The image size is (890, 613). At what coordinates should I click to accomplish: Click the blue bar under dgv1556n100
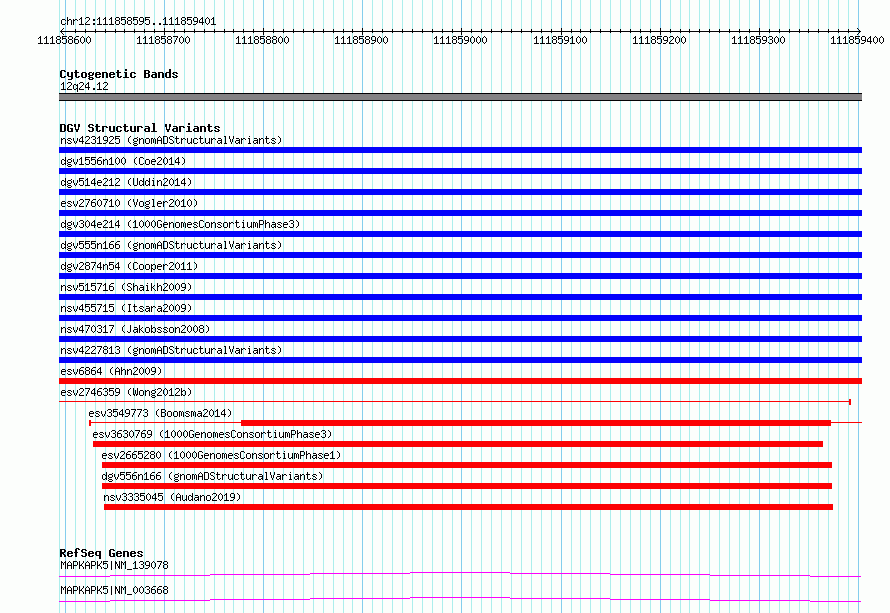460,171
